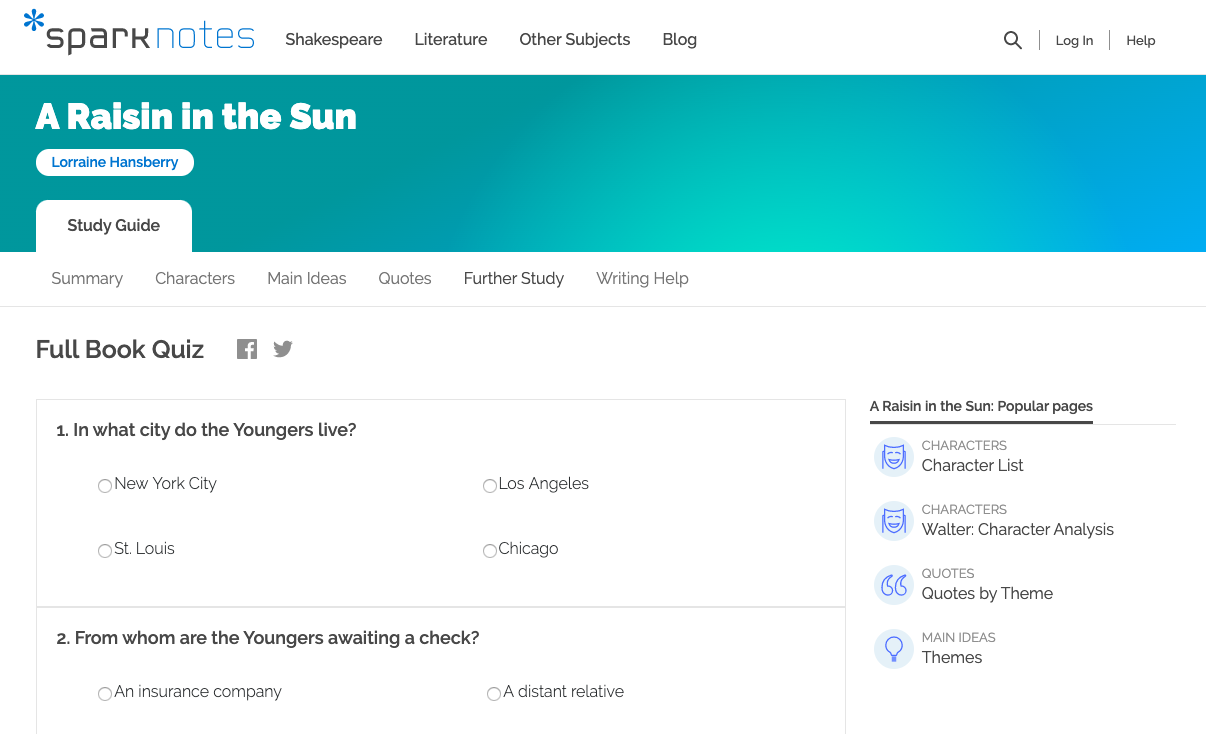This screenshot has width=1206, height=734.
Task: Open the Walter: Character Analysis page
Action: point(1017,529)
